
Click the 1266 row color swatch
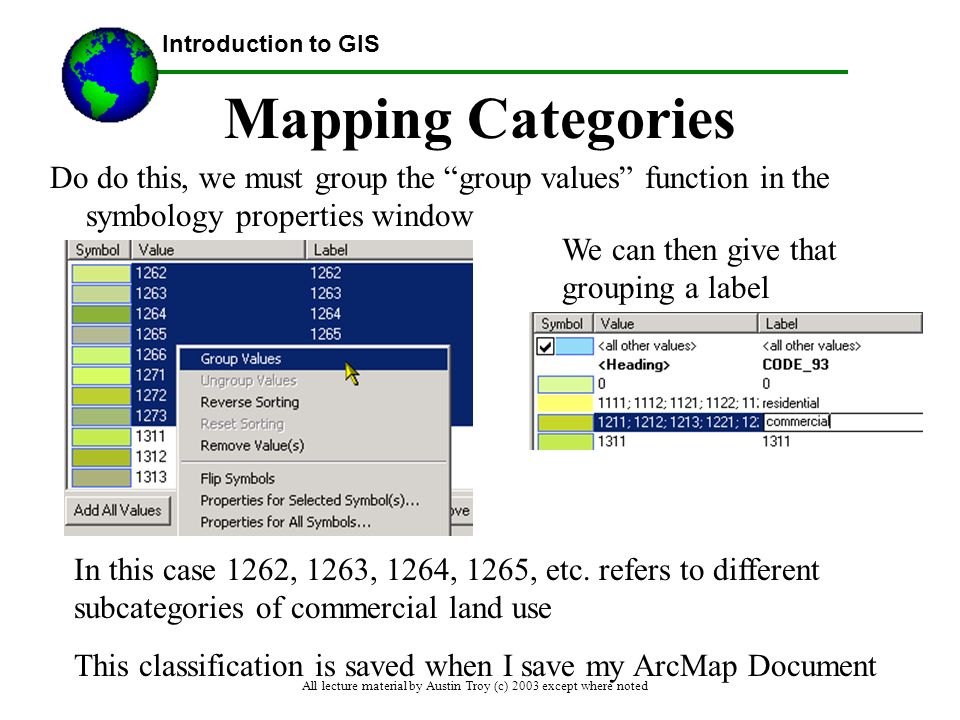tap(101, 355)
